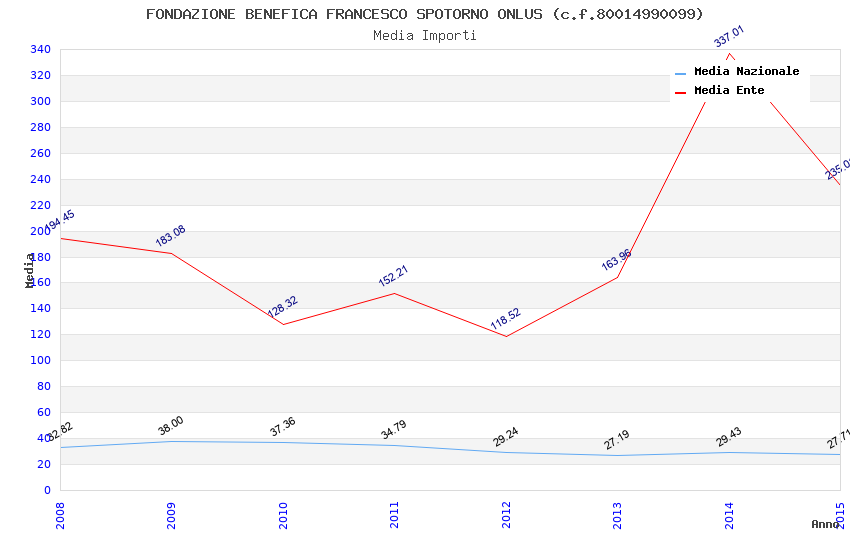850x550 pixels.
Task: Click the y-axis value 260
Action: coord(40,153)
